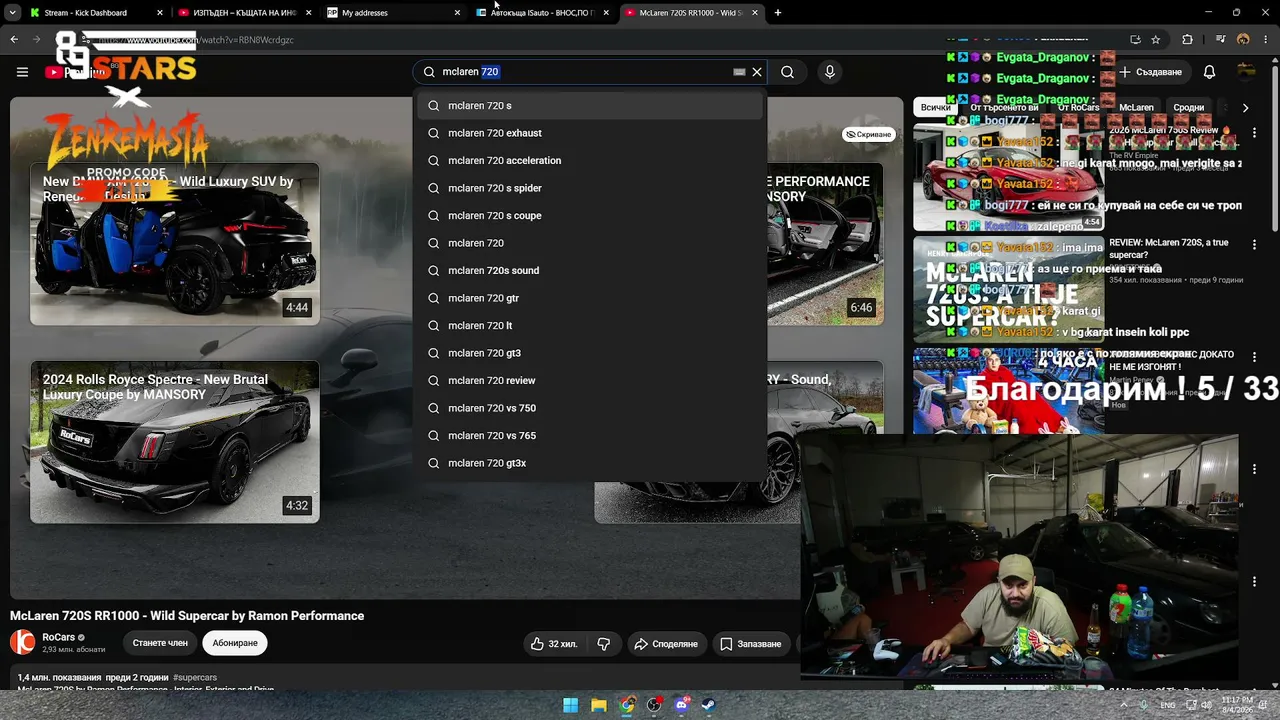The width and height of the screenshot is (1280, 720).
Task: Share the video via Споделяне
Action: [x=666, y=644]
